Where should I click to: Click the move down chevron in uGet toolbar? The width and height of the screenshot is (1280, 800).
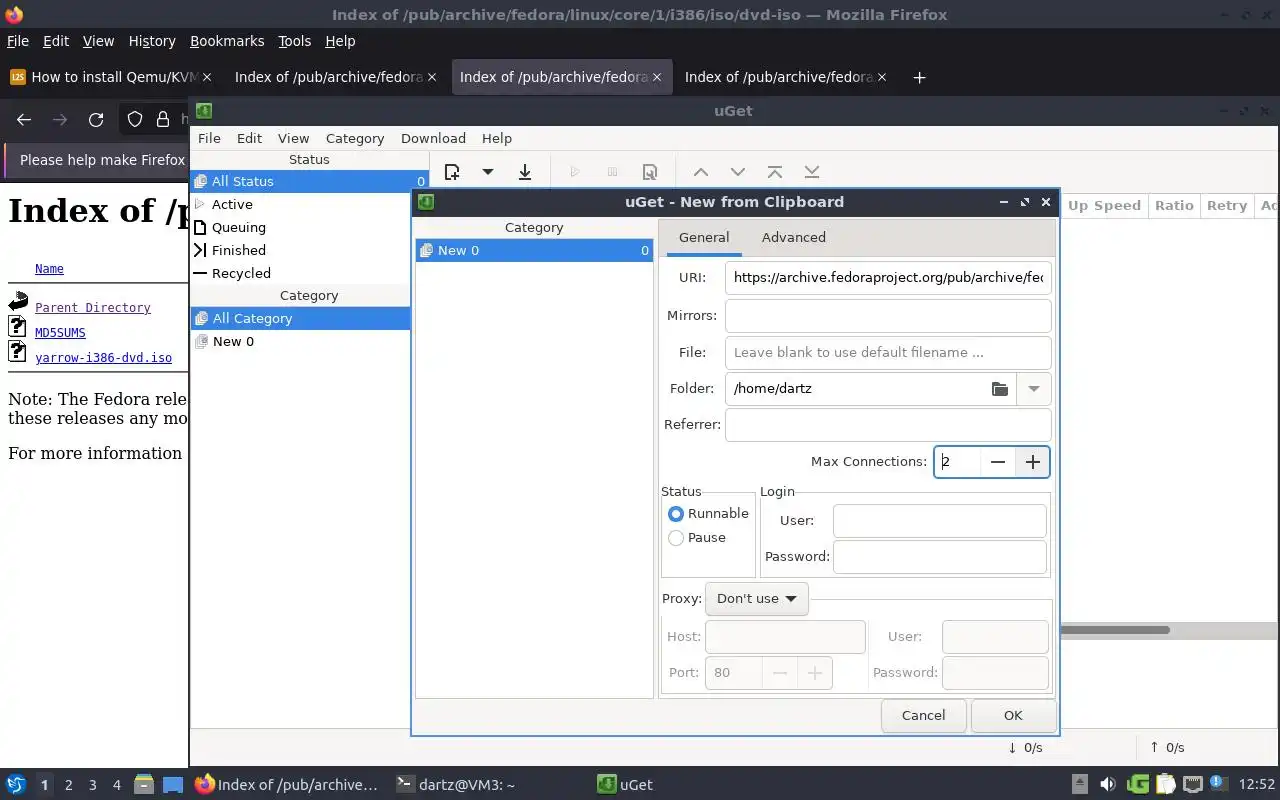click(x=738, y=172)
